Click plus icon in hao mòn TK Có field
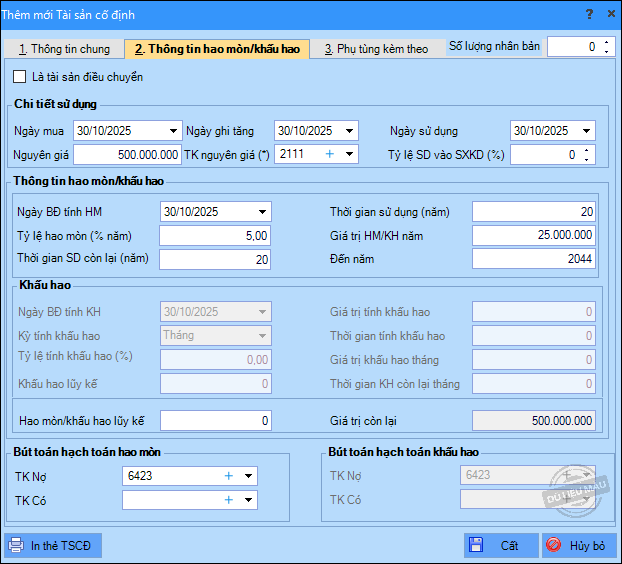This screenshot has width=622, height=564. pos(228,500)
